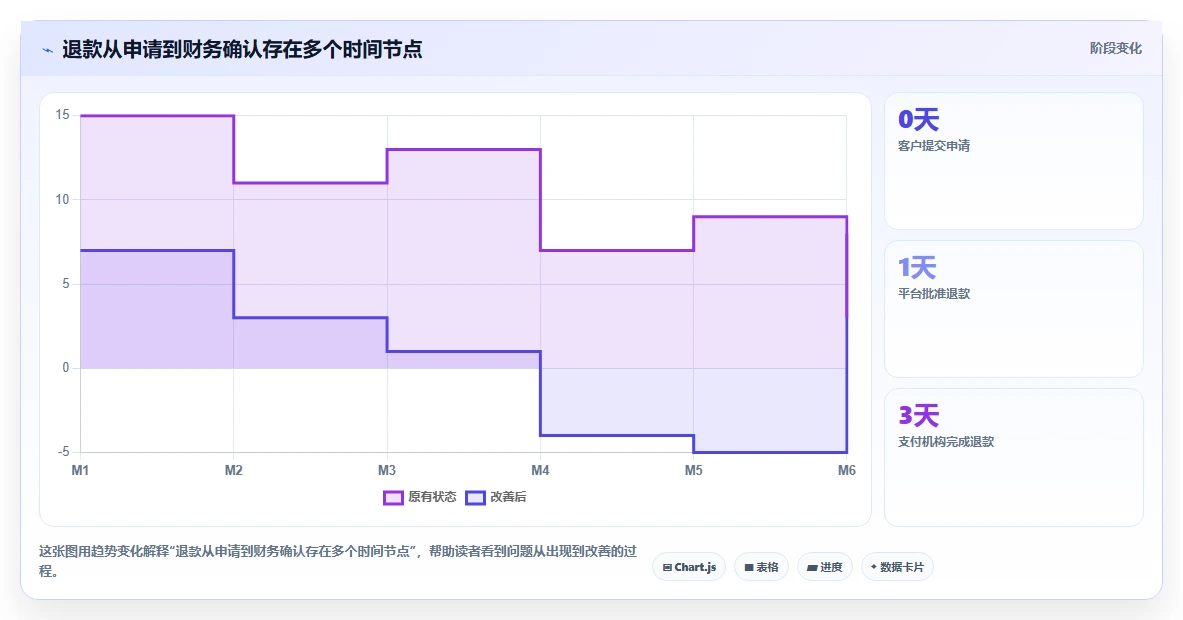
Task: Click the Chart.js tag icon
Action: click(667, 567)
